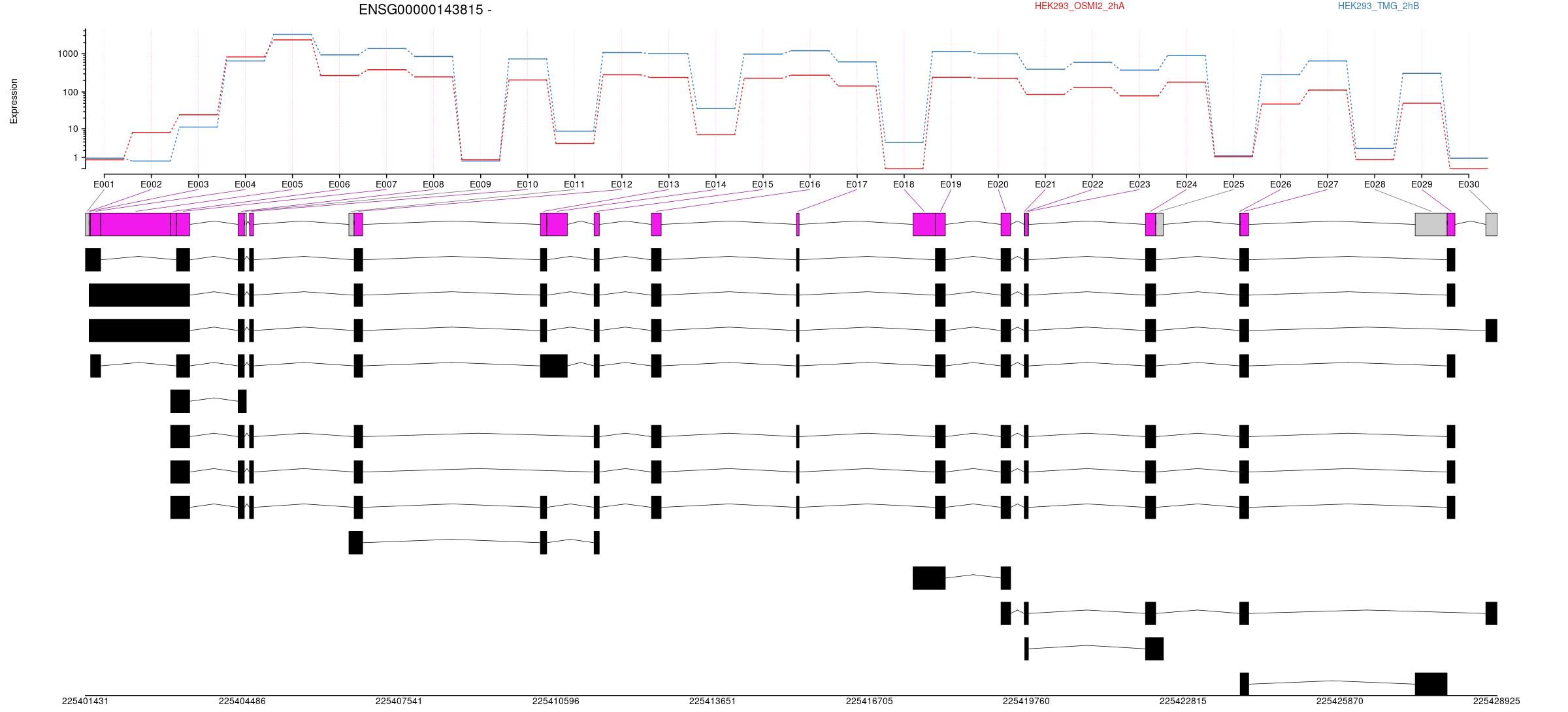Click exon label E012
This screenshot has height=712, width=1568.
[x=621, y=184]
